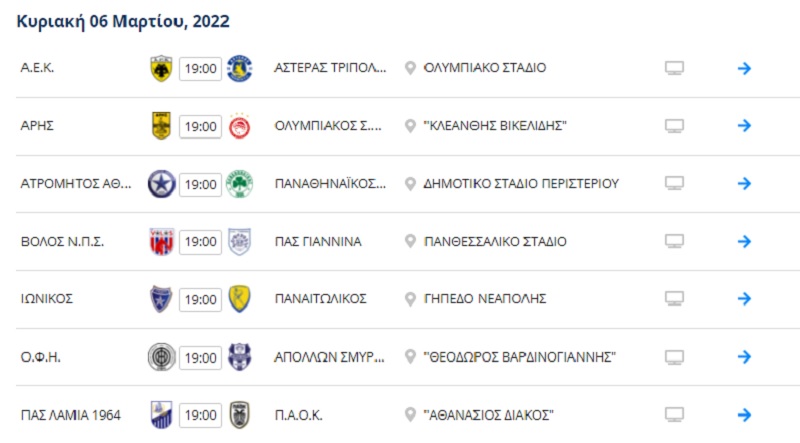
Task: Open details arrow for ΠΑΣ ΛΑΜΙΑ 1964 match
Action: coord(744,414)
